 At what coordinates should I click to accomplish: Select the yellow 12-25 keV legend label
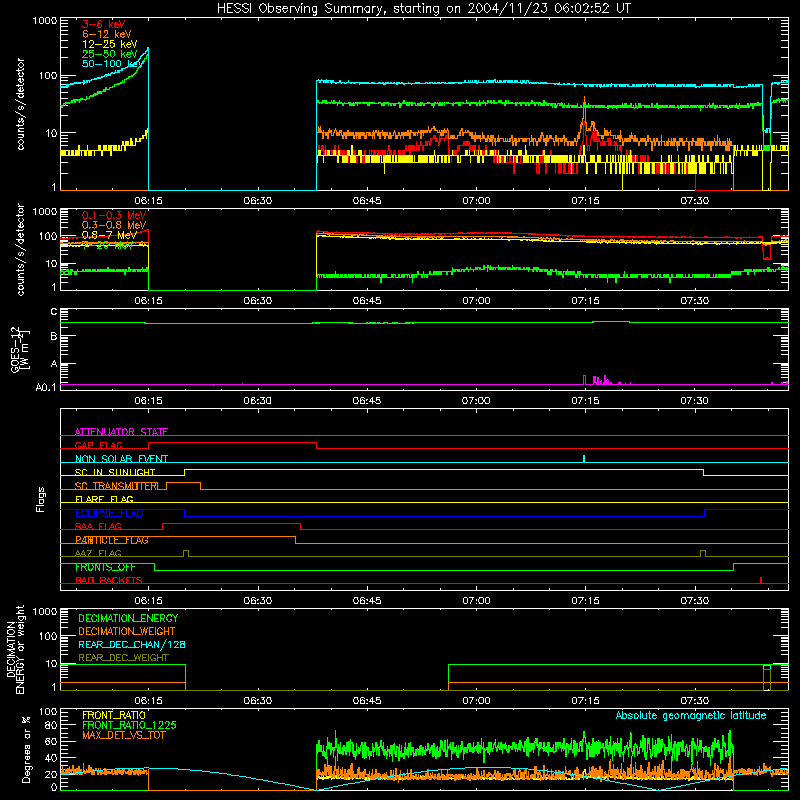point(110,44)
